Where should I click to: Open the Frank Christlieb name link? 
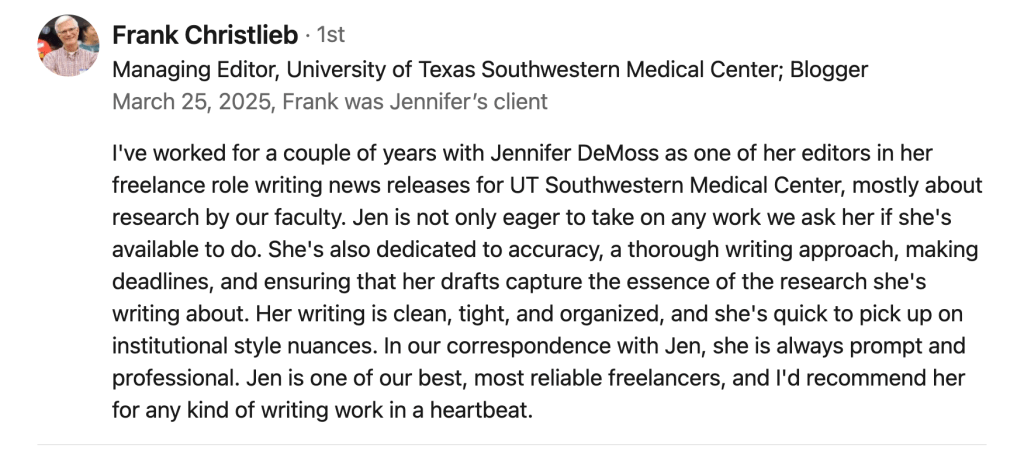click(x=205, y=36)
